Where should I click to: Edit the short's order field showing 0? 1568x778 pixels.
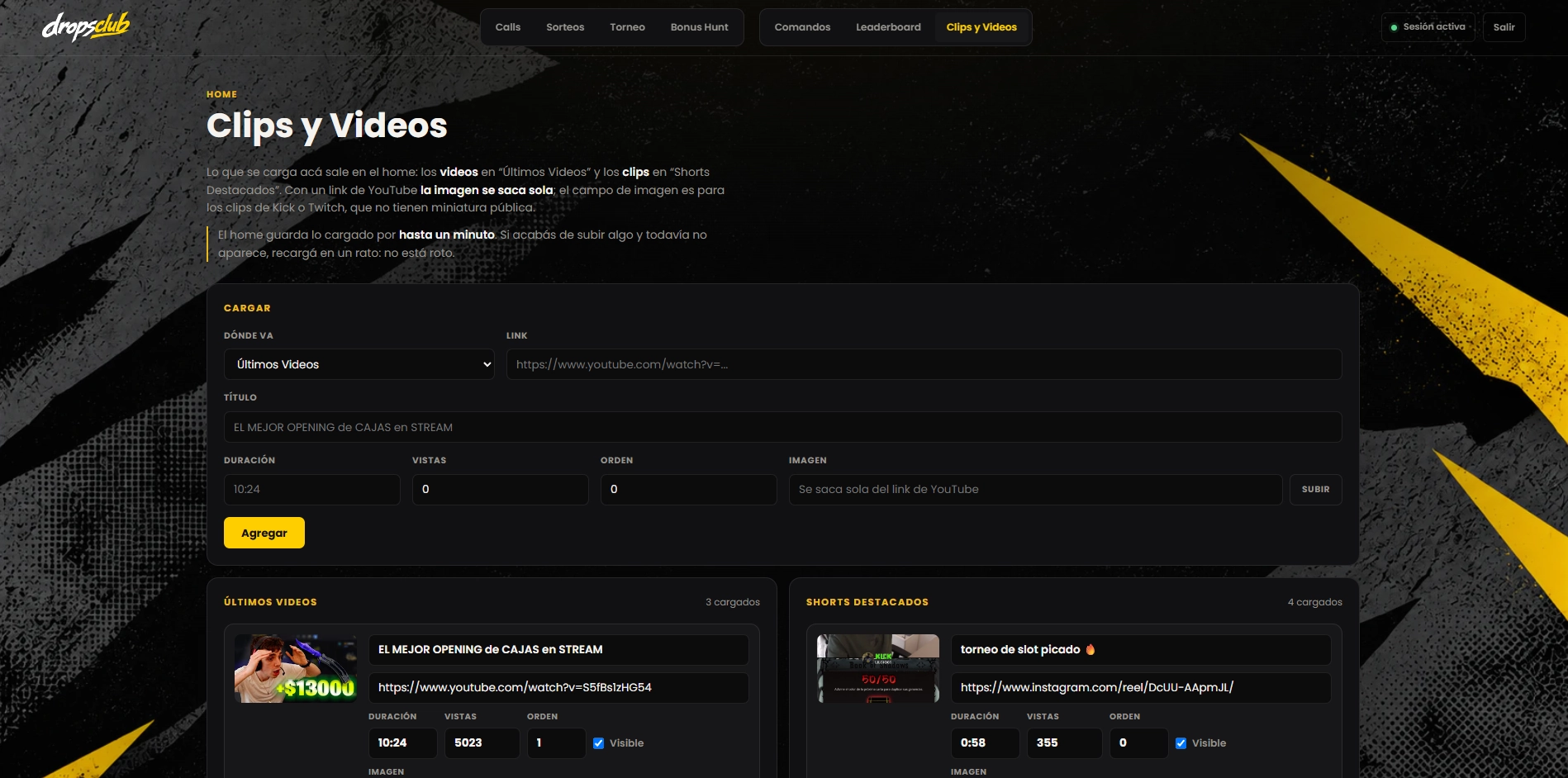(x=1139, y=742)
